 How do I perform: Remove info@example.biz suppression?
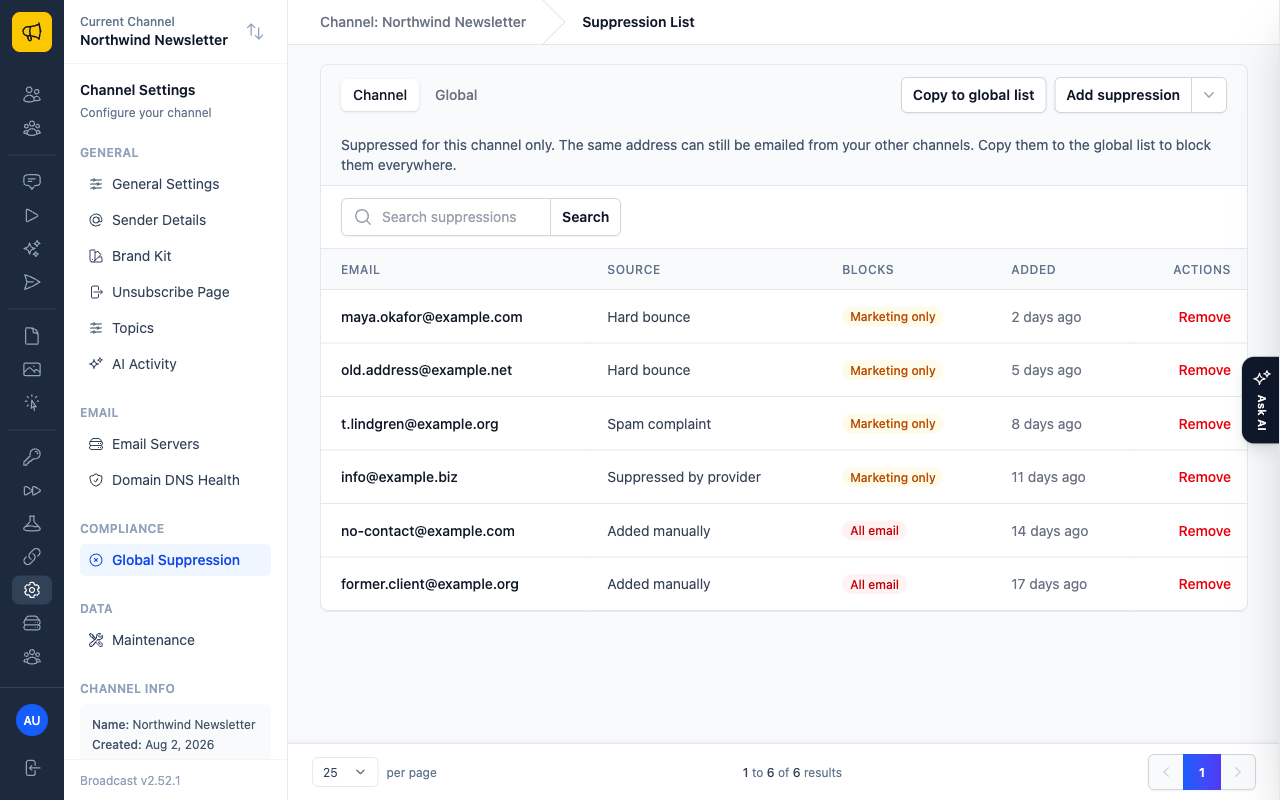[1204, 477]
